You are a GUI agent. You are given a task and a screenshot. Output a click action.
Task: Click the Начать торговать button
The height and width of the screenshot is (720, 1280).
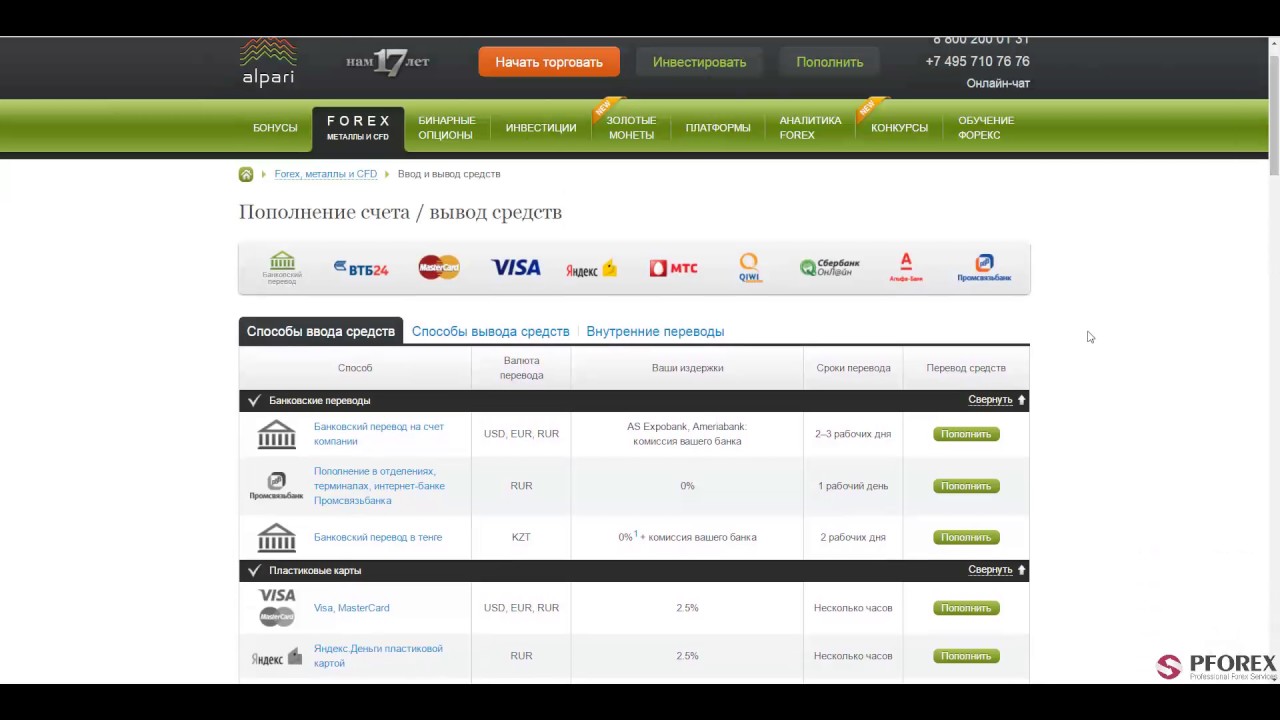click(549, 62)
